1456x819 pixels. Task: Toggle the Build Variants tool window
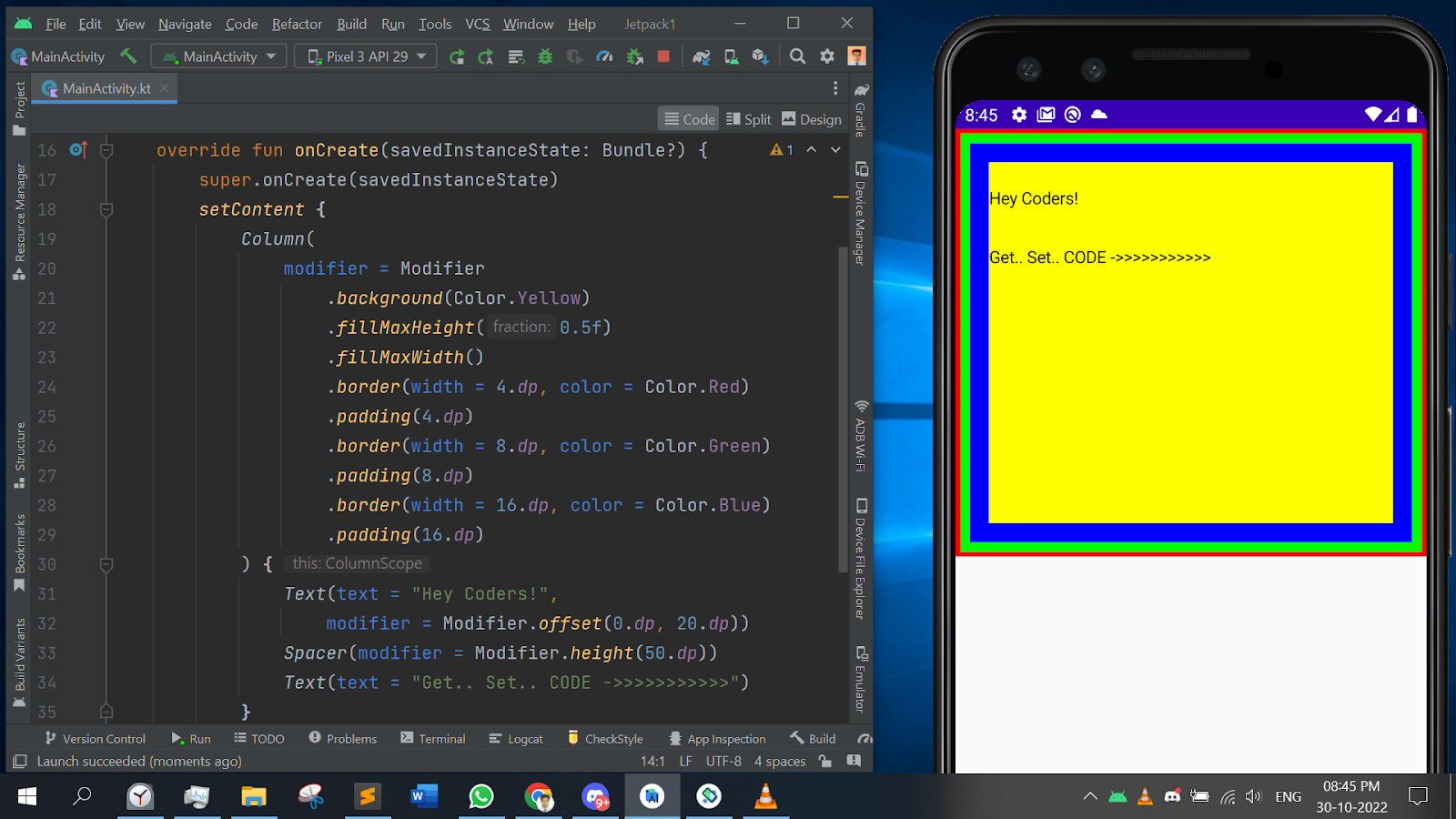click(x=19, y=662)
